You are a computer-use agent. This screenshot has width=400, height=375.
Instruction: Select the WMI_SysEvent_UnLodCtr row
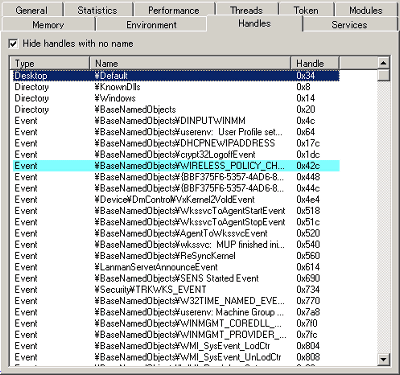coord(176,357)
